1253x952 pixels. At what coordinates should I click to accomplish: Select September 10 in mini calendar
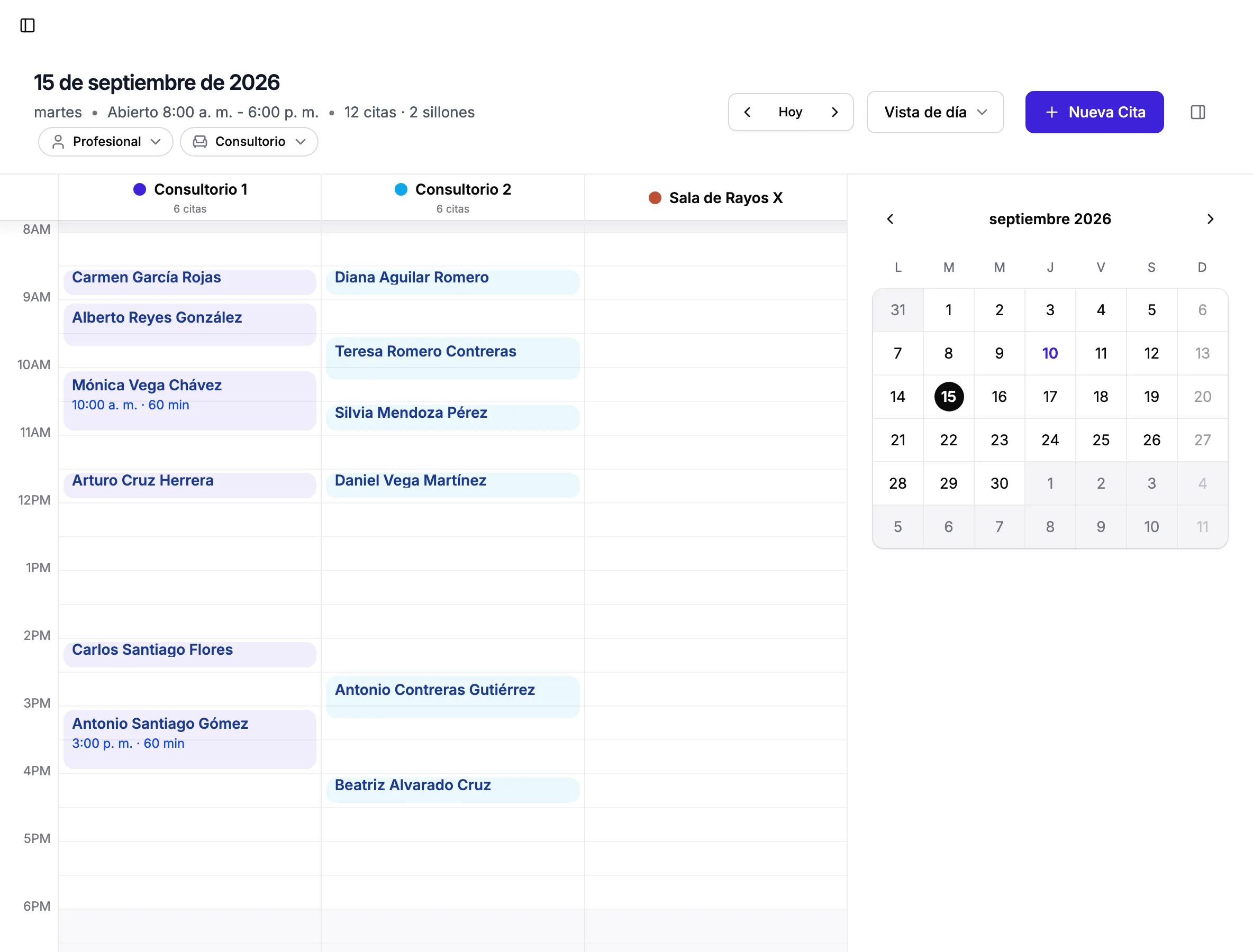tap(1050, 354)
